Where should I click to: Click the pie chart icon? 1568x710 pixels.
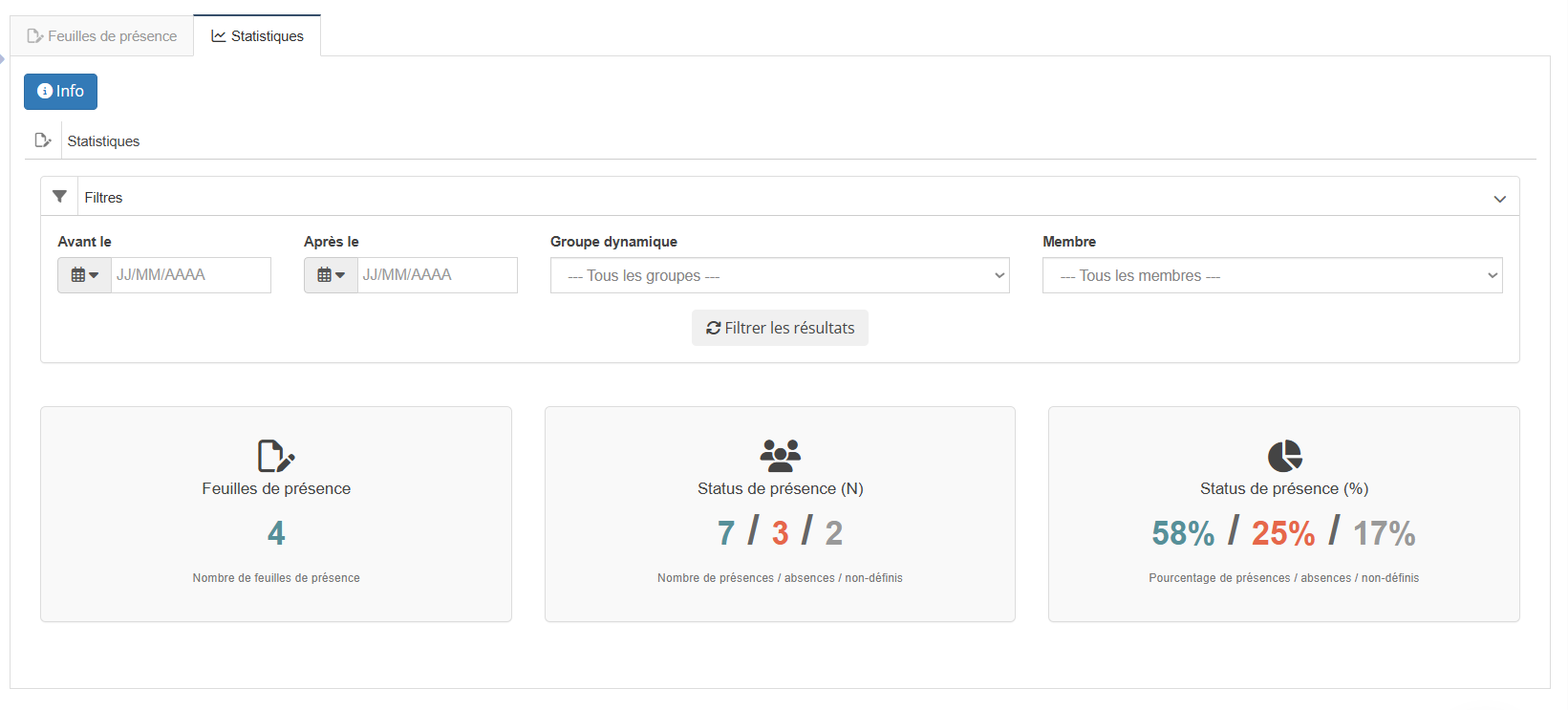click(x=1284, y=456)
